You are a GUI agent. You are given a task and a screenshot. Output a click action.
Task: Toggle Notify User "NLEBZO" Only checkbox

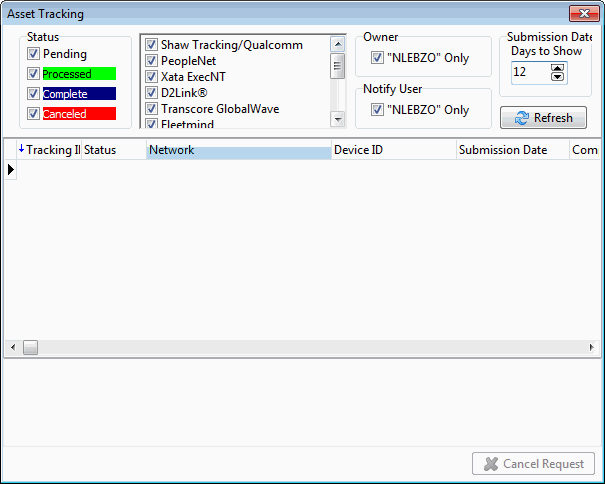[x=377, y=110]
